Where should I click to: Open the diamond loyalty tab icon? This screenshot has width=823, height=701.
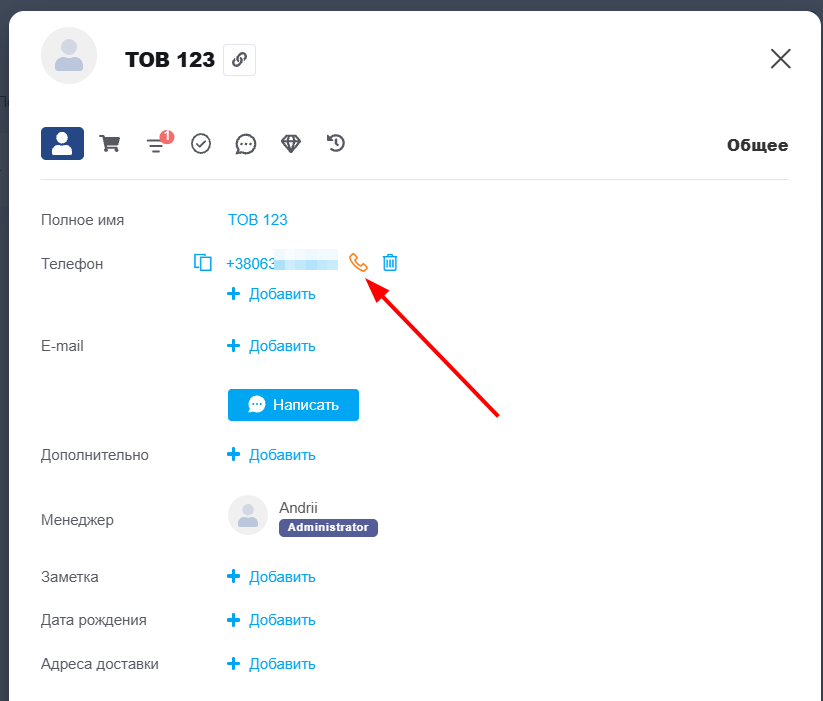pos(291,144)
